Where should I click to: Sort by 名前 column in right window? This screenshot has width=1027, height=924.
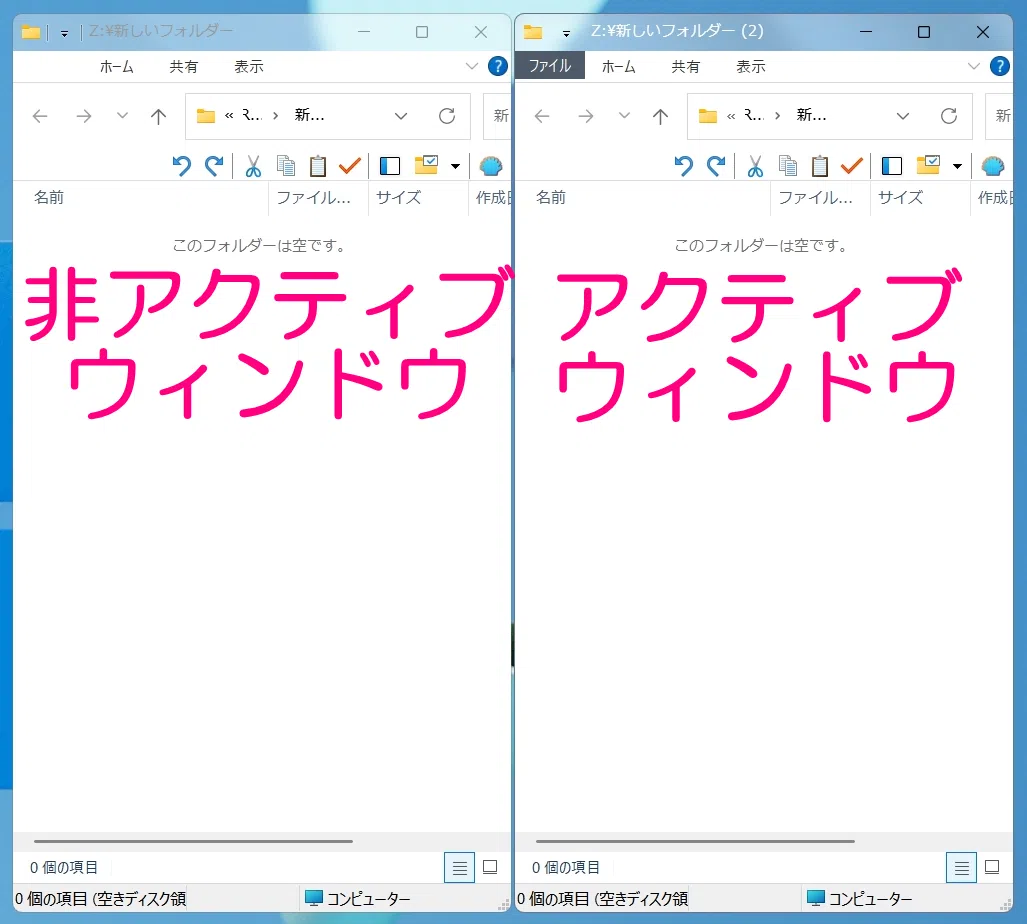(x=643, y=198)
